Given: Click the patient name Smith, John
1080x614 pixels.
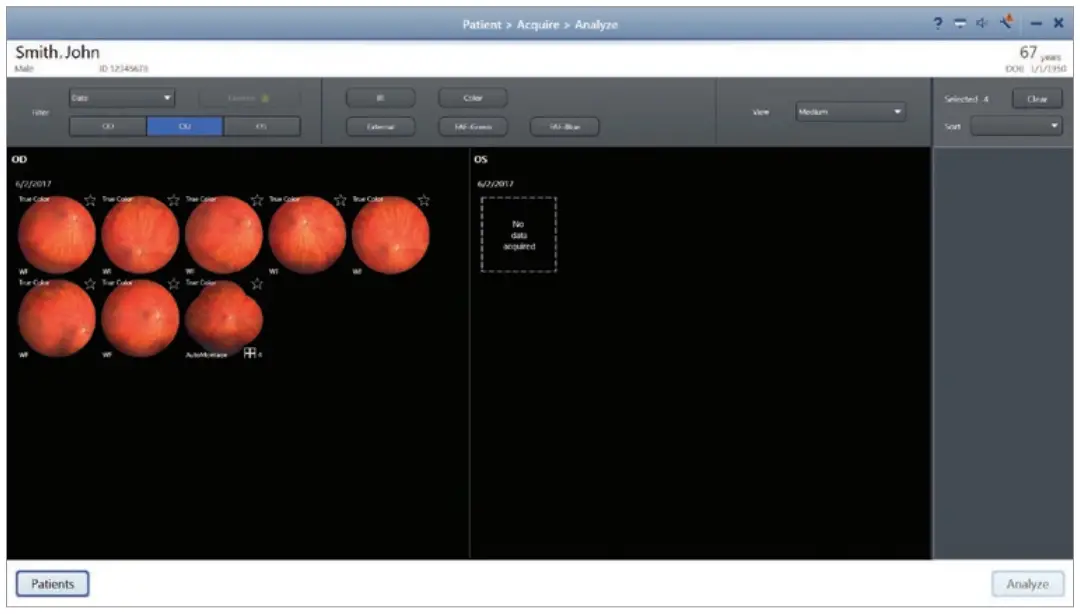Looking at the screenshot, I should pyautogui.click(x=57, y=52).
